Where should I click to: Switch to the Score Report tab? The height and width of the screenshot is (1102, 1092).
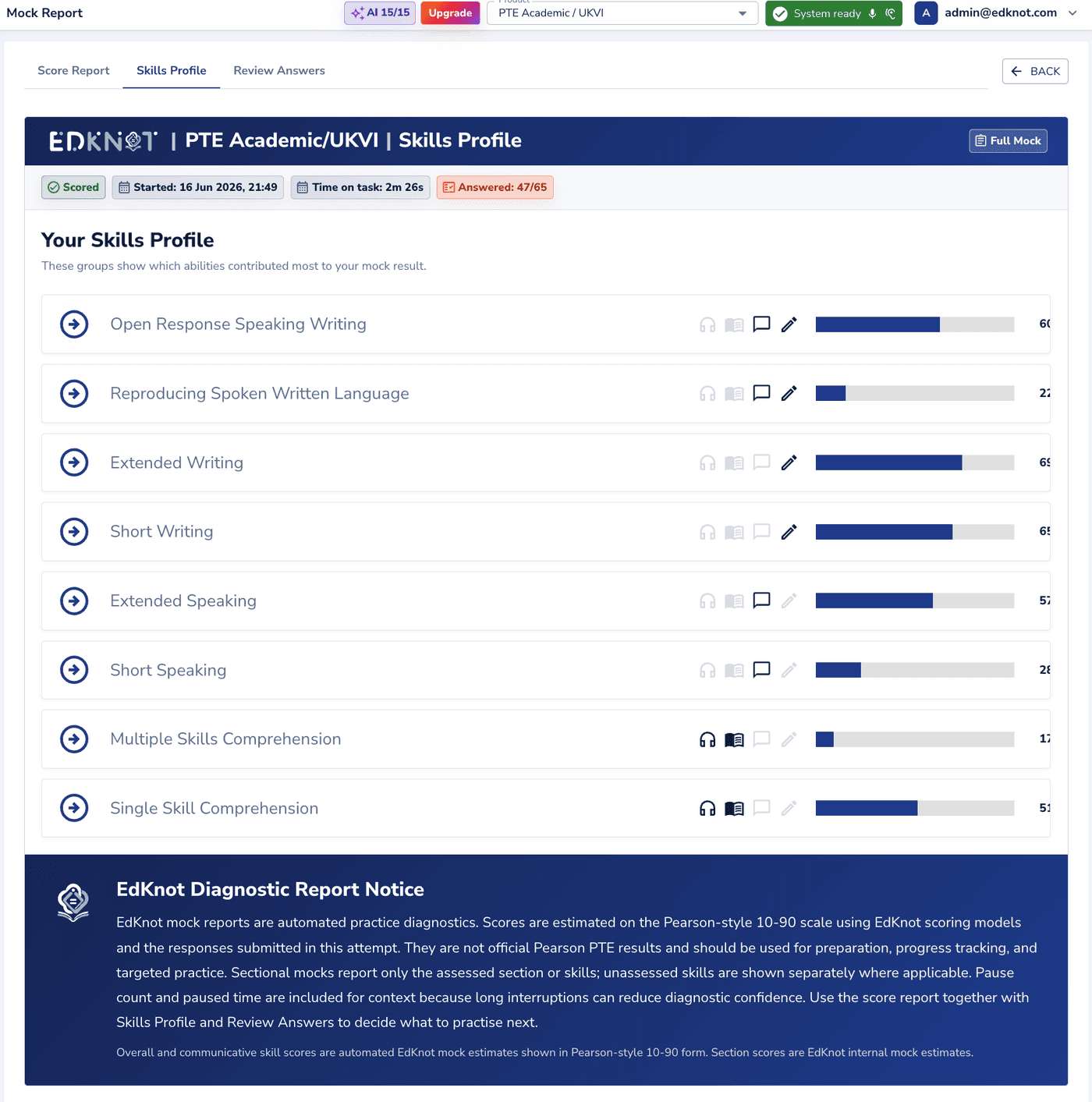(73, 70)
